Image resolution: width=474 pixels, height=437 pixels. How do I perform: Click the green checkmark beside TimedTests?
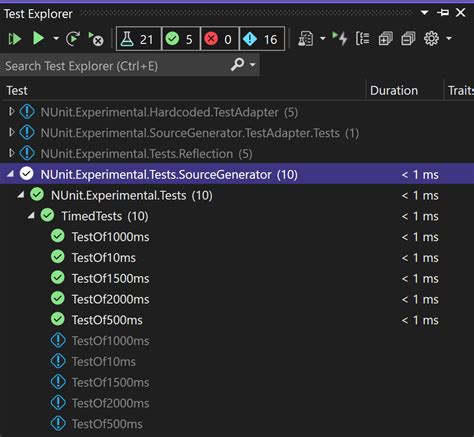tap(47, 215)
